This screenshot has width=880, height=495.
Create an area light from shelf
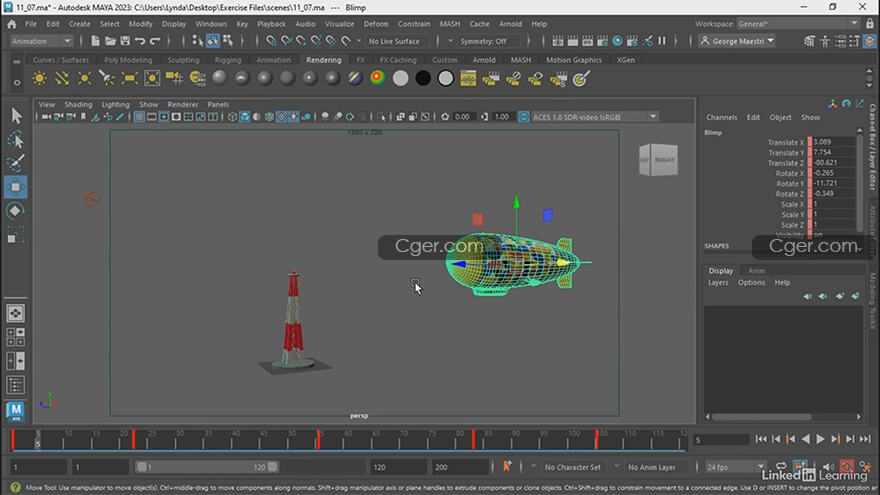129,79
